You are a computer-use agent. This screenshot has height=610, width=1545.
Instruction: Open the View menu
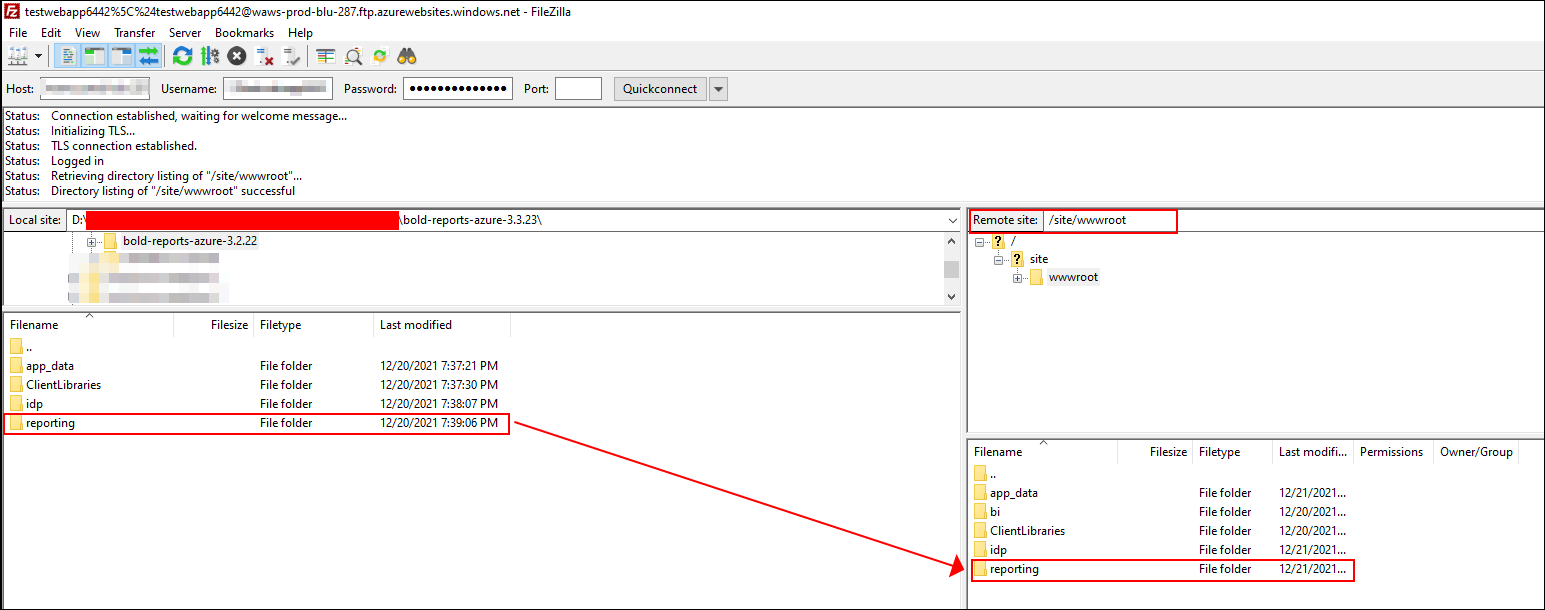pos(88,33)
